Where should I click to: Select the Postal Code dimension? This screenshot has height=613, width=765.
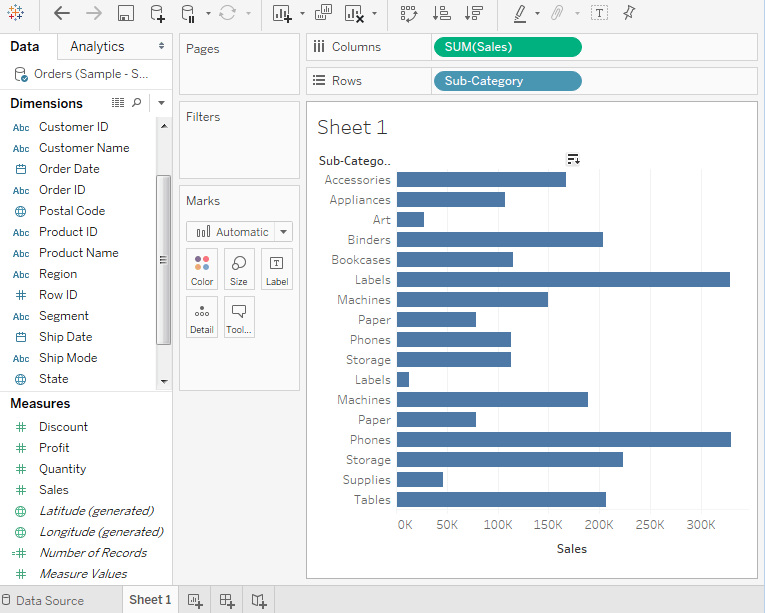(x=72, y=211)
